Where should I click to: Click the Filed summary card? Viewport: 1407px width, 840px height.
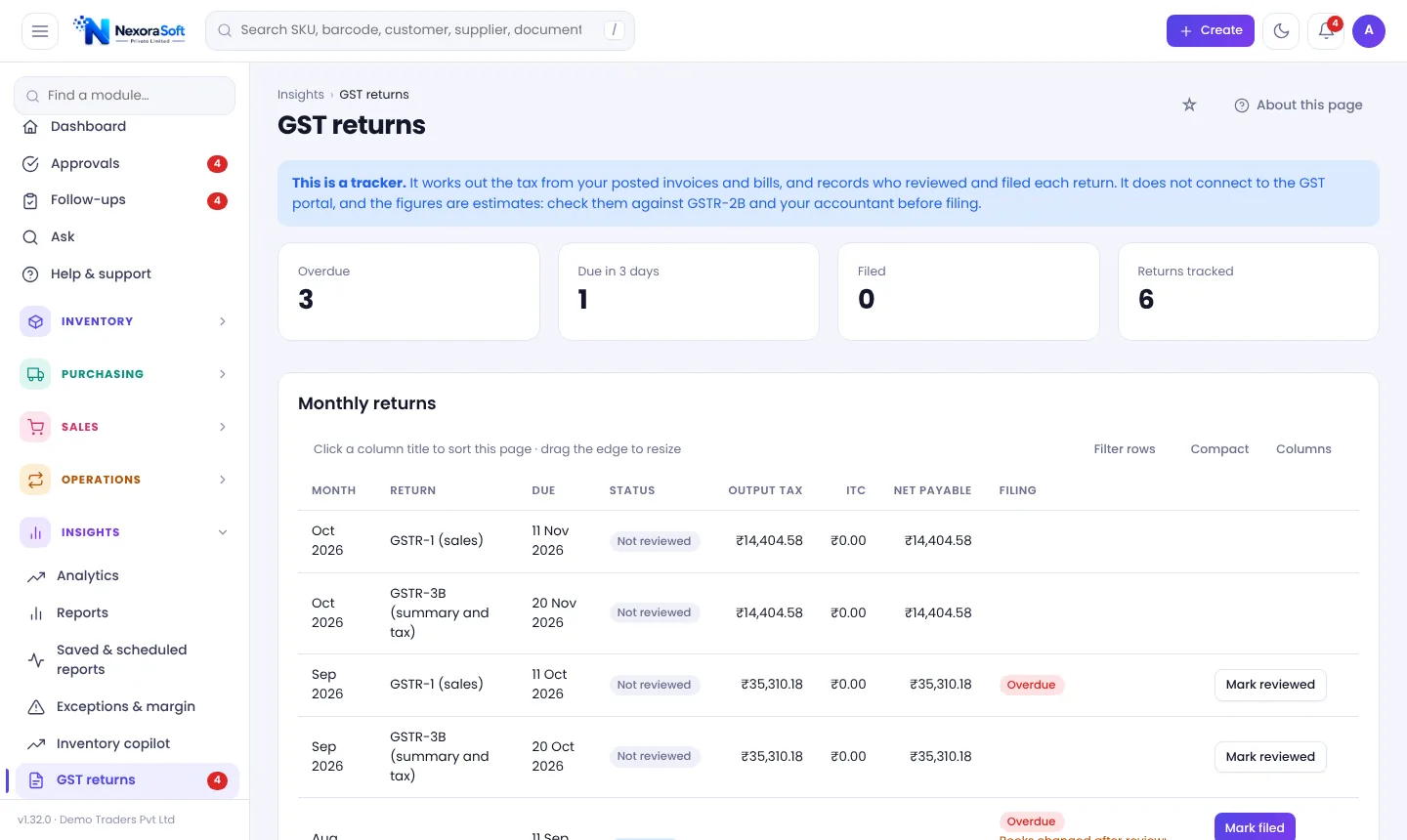968,291
